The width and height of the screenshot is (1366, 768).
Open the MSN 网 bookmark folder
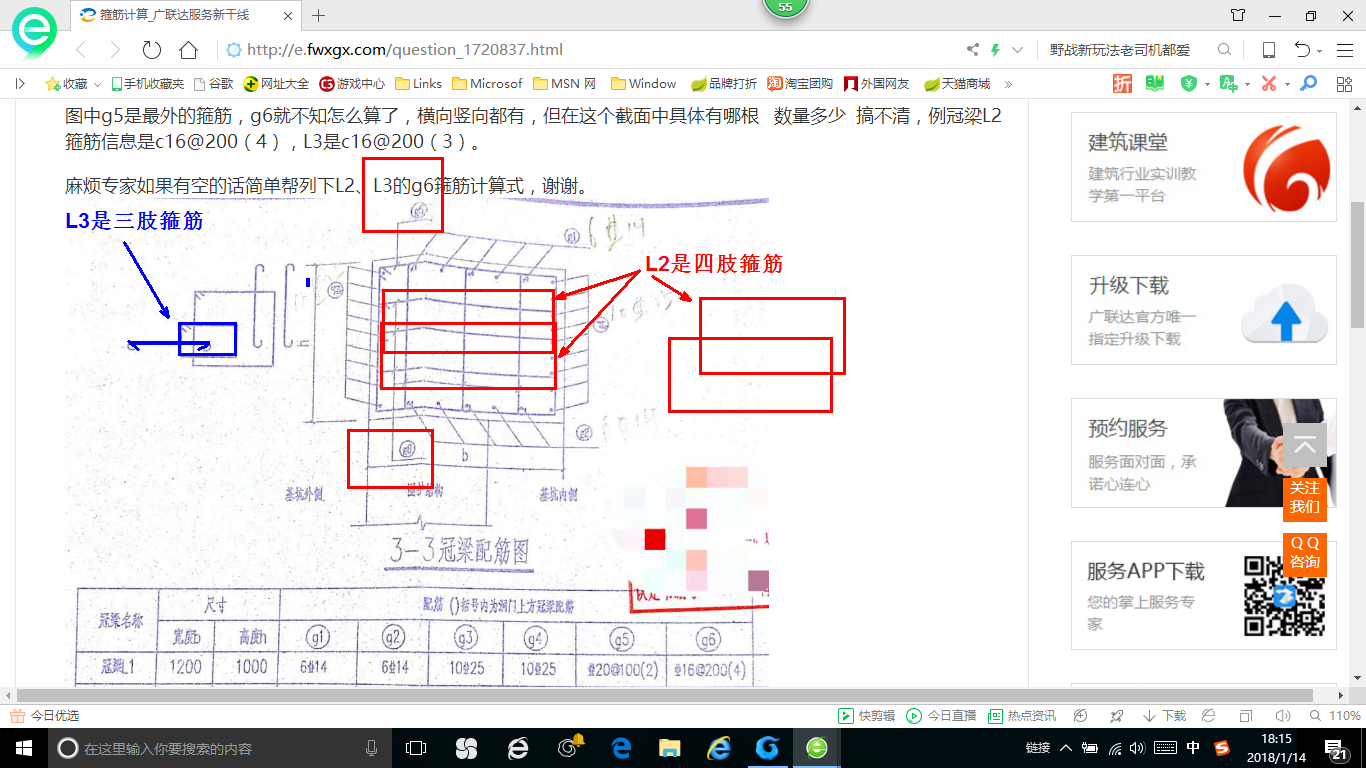[x=565, y=84]
